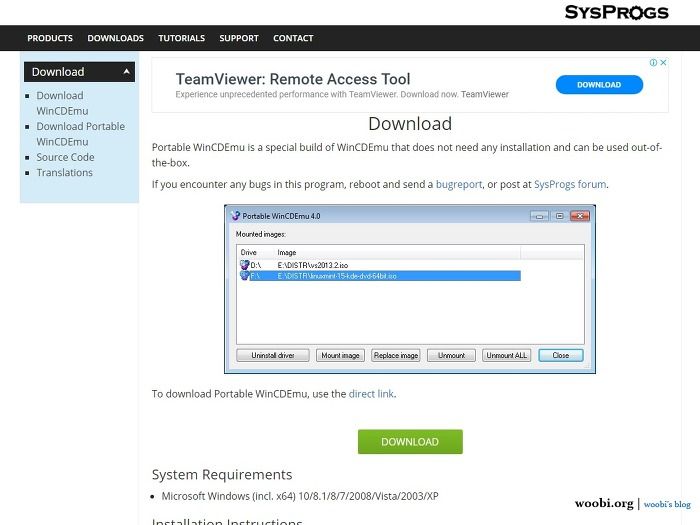Click the Microsoft Windows requirements line
Screen dimensions: 700x525
(x=300, y=496)
